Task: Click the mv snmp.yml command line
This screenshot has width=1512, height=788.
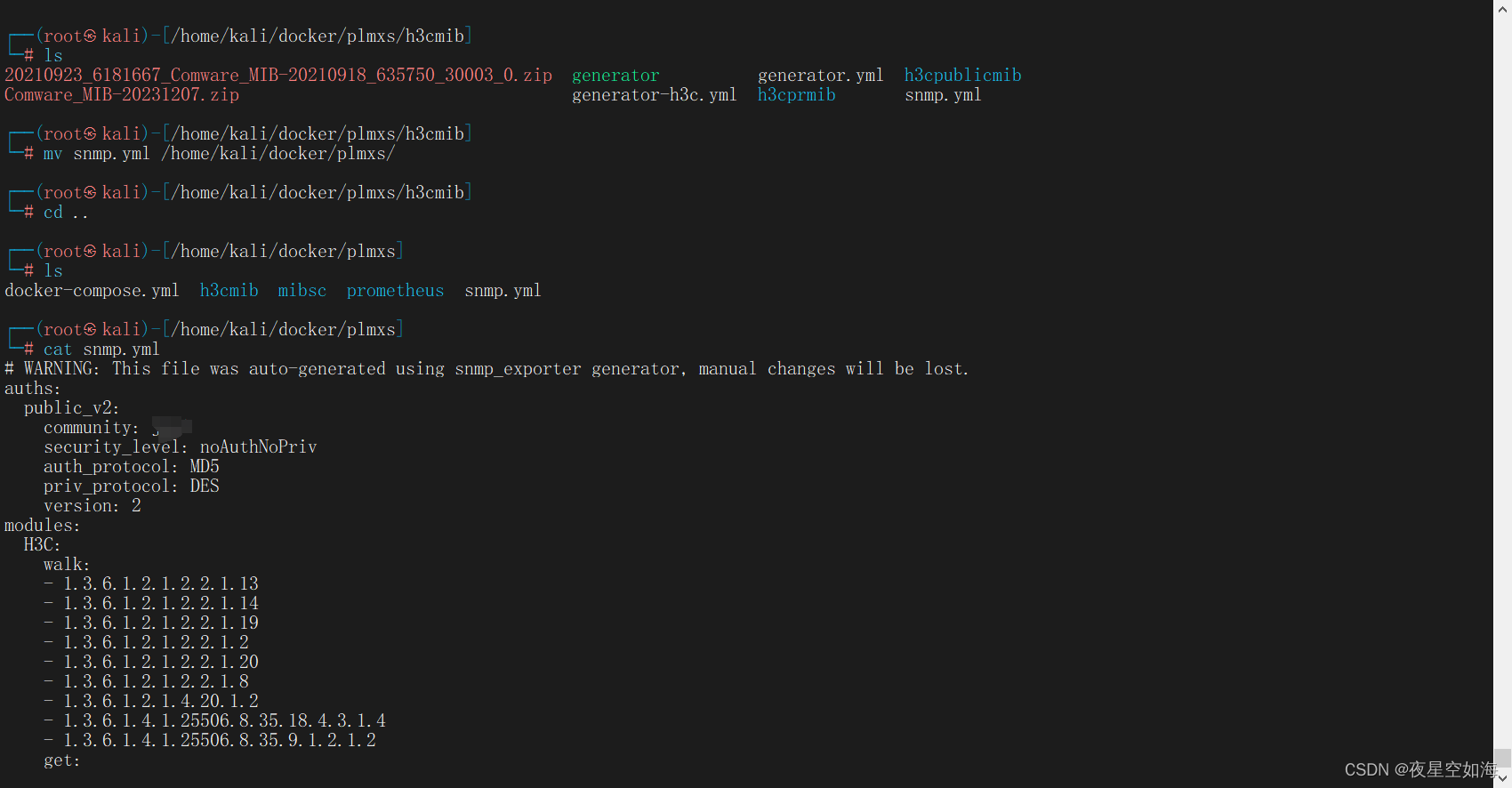Action: 219,154
